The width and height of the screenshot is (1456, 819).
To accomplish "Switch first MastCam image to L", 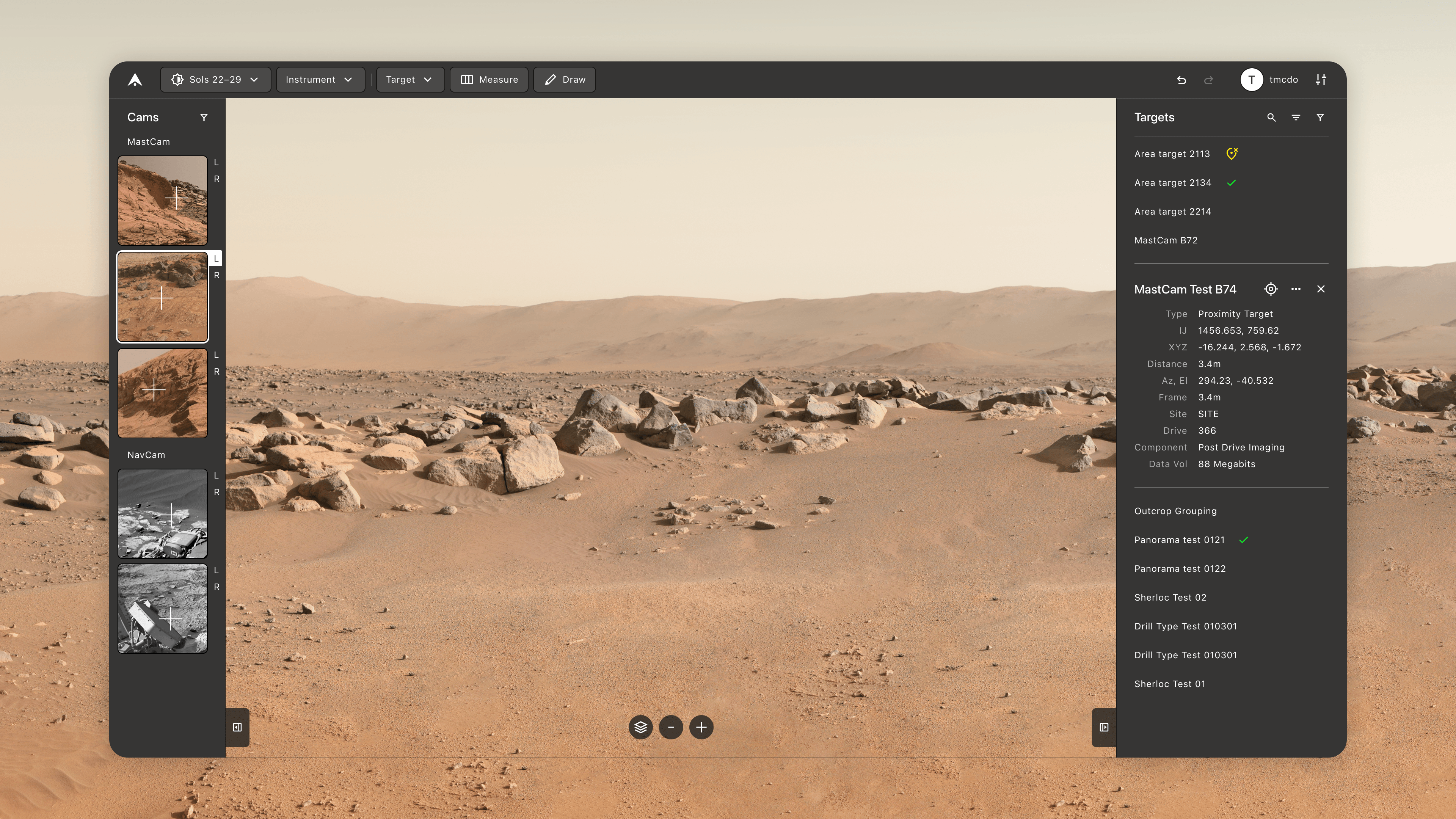I will click(216, 162).
